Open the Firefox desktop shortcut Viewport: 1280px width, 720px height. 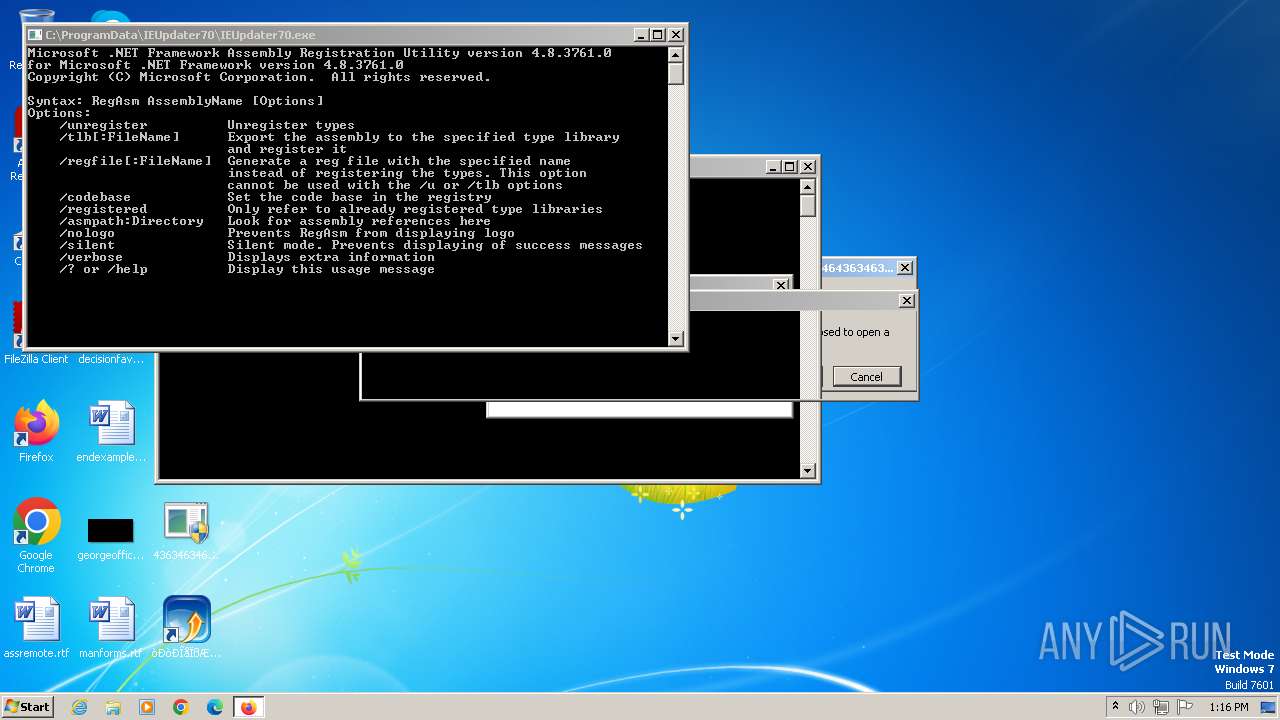(x=36, y=431)
